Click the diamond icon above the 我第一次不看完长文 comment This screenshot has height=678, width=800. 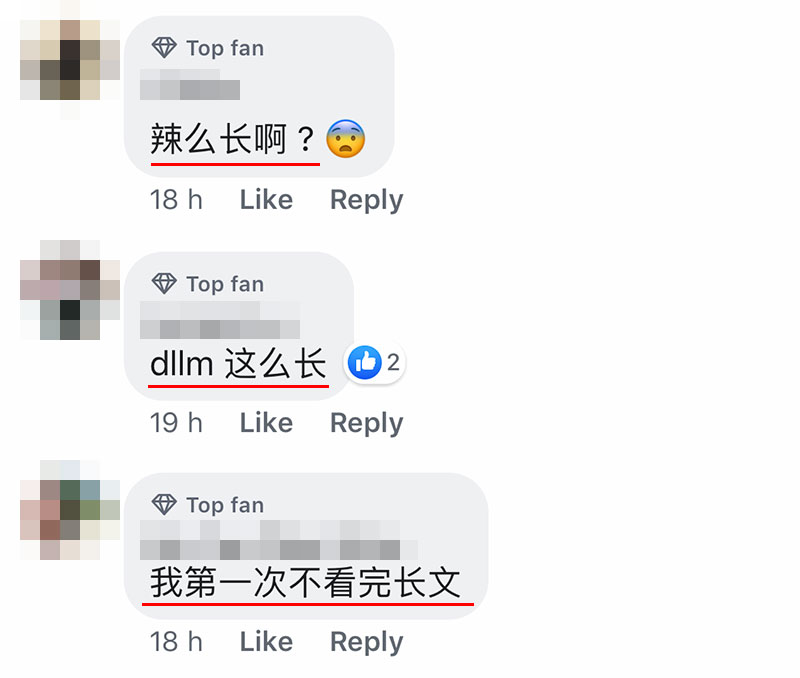(x=164, y=505)
